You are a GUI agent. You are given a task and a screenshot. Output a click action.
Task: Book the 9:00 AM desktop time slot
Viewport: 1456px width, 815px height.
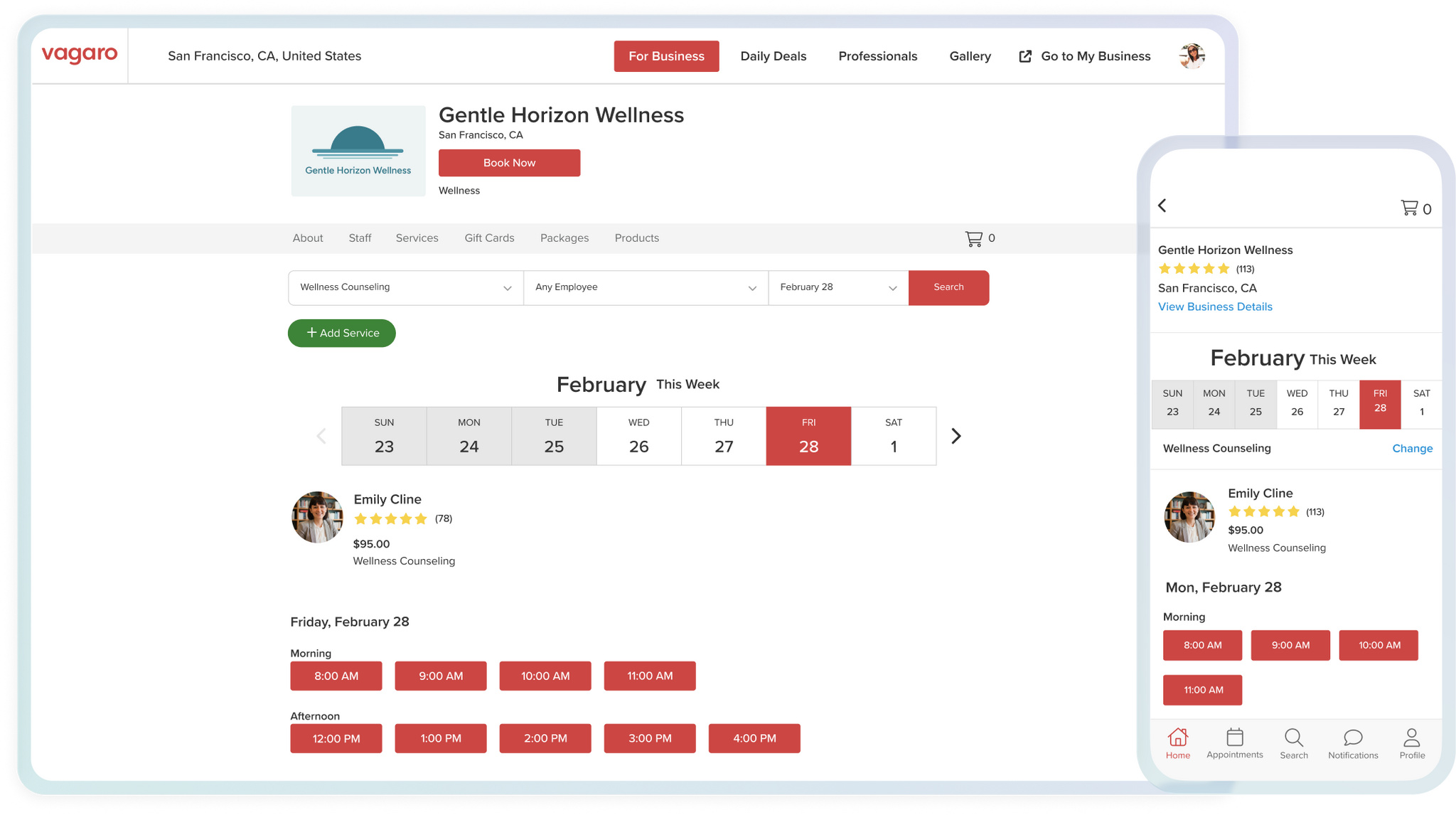click(441, 676)
